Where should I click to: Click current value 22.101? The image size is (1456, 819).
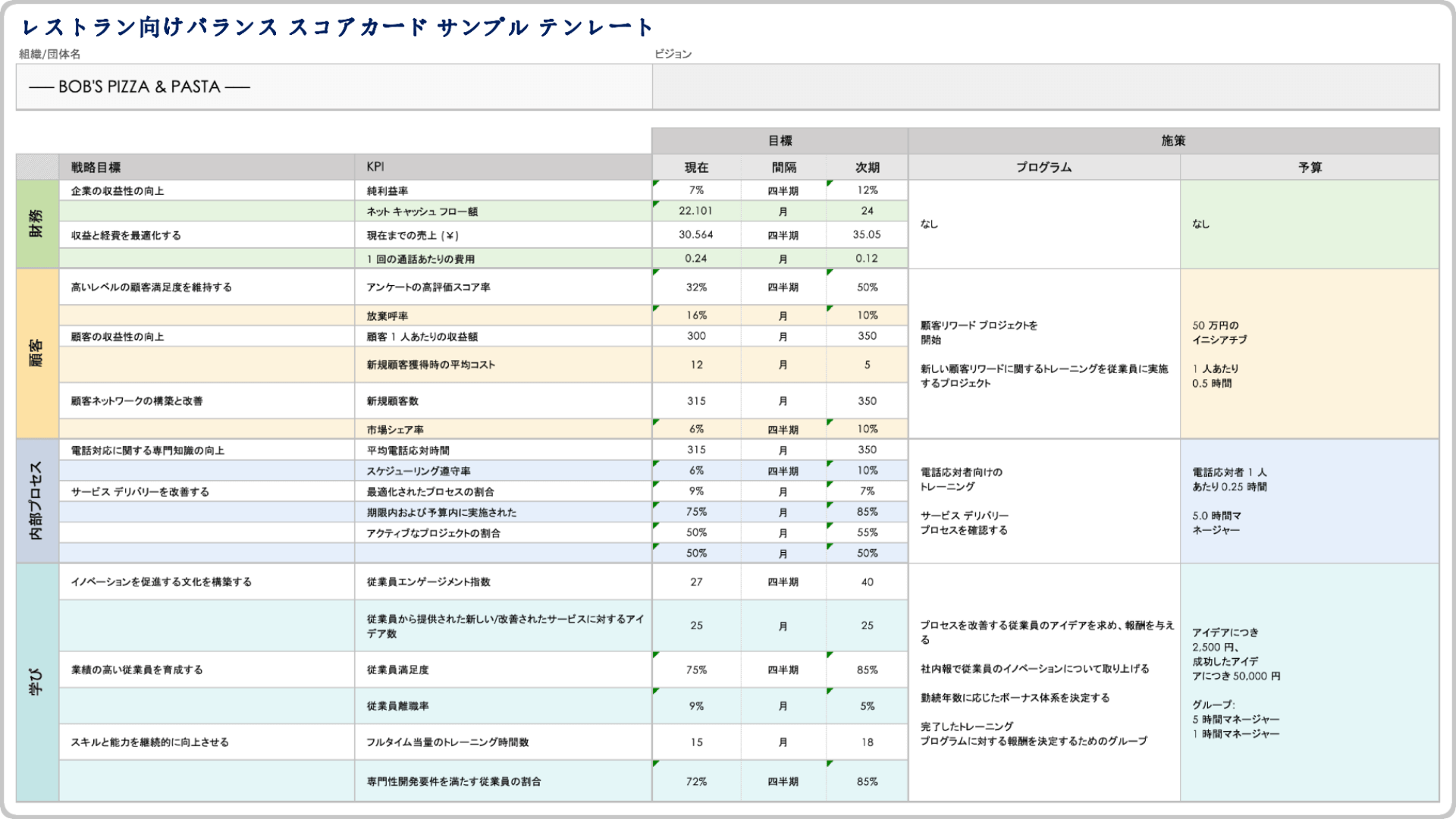coord(696,211)
